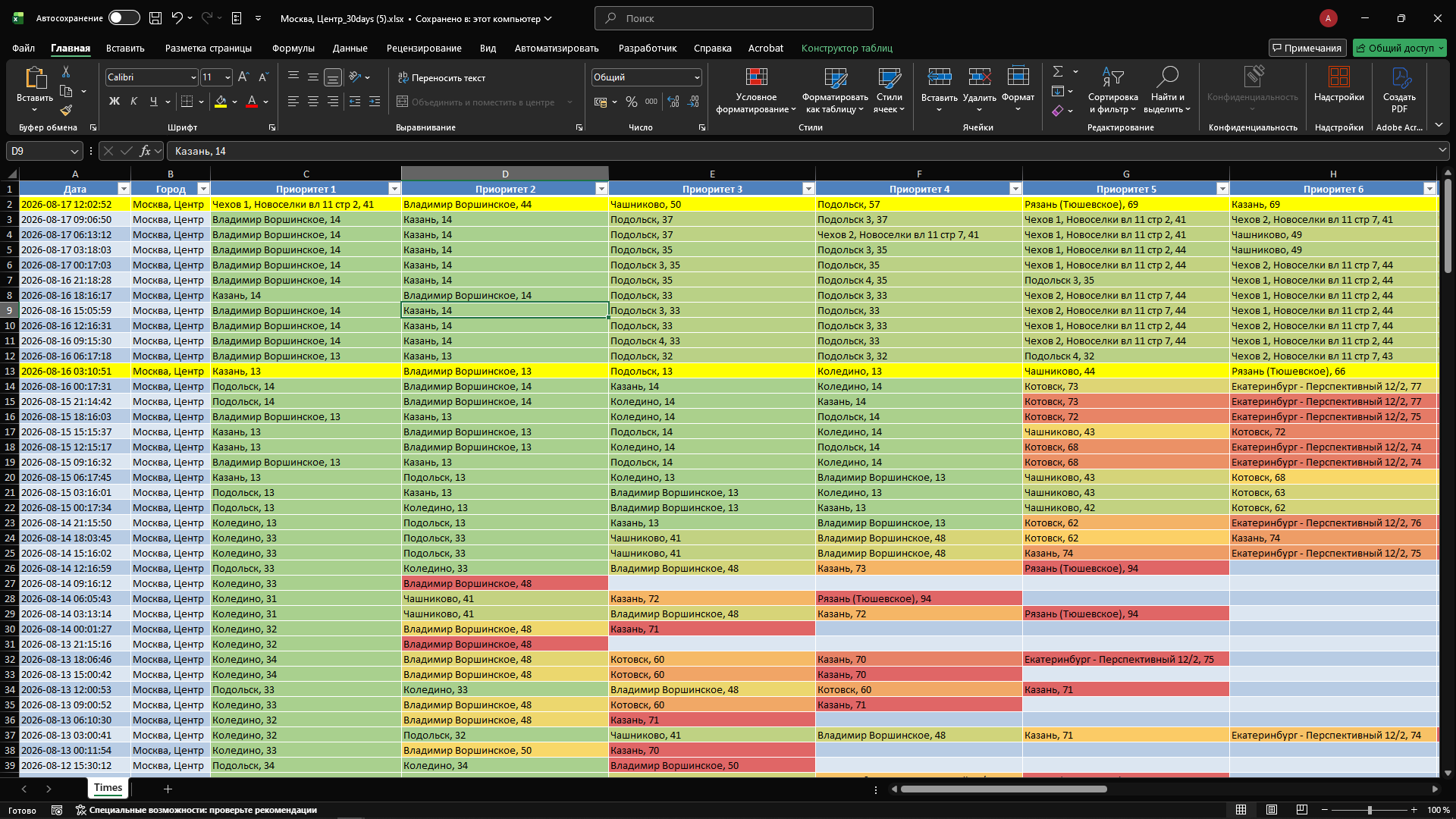Click the Примечания button
The width and height of the screenshot is (1456, 819).
click(1307, 48)
